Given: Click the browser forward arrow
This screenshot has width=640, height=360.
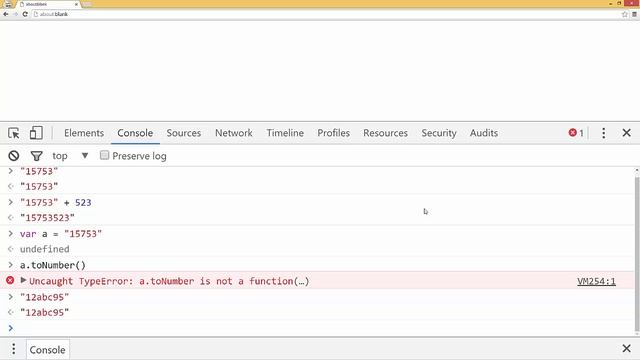Looking at the screenshot, I should (x=16, y=14).
